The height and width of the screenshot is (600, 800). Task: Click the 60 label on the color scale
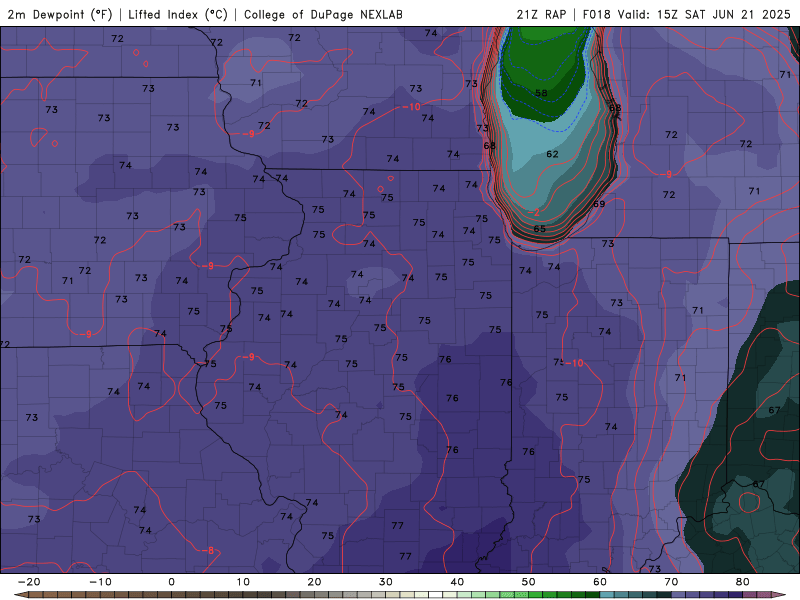tap(600, 582)
